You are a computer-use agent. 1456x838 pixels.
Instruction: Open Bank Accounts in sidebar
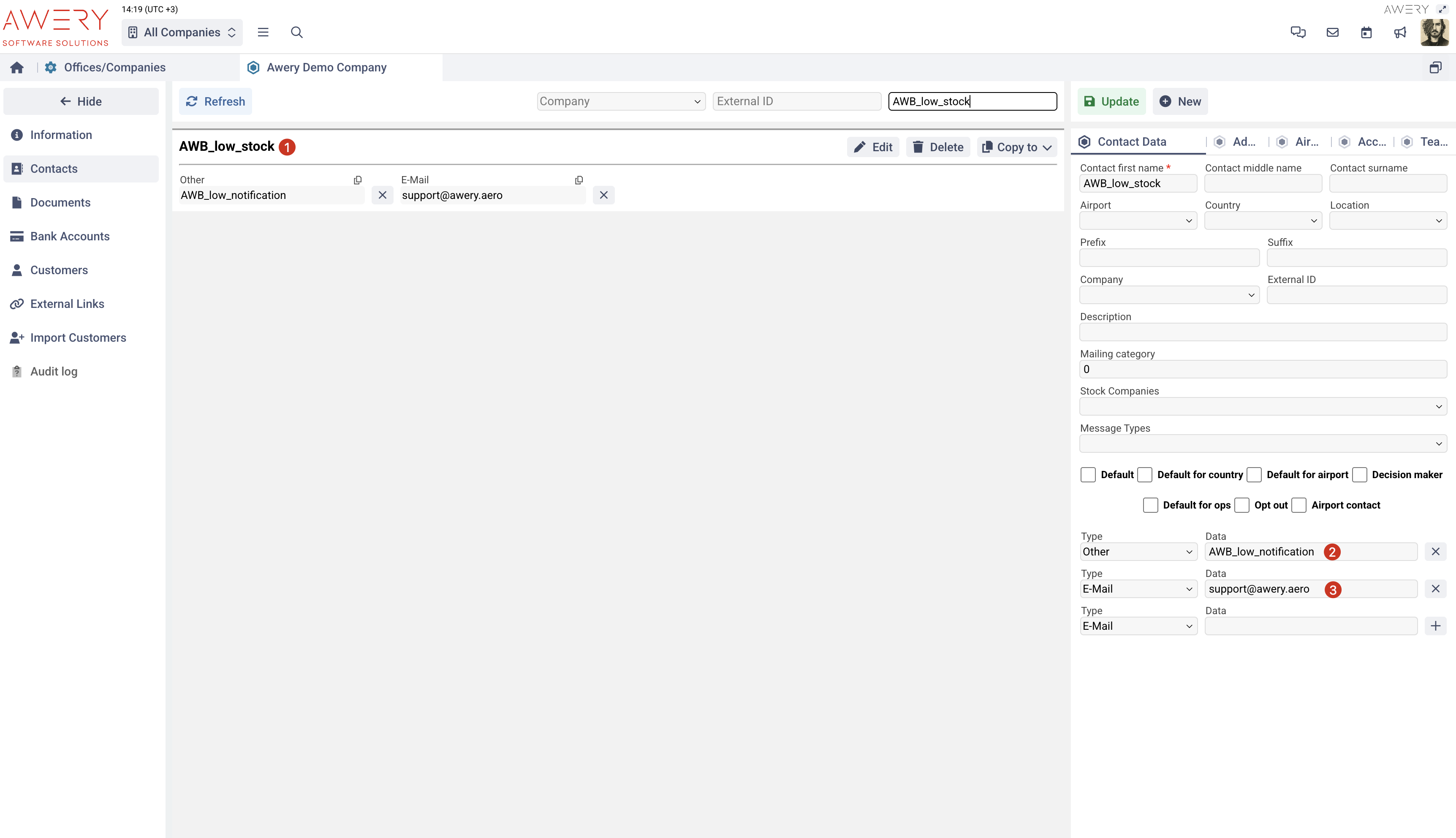point(70,236)
